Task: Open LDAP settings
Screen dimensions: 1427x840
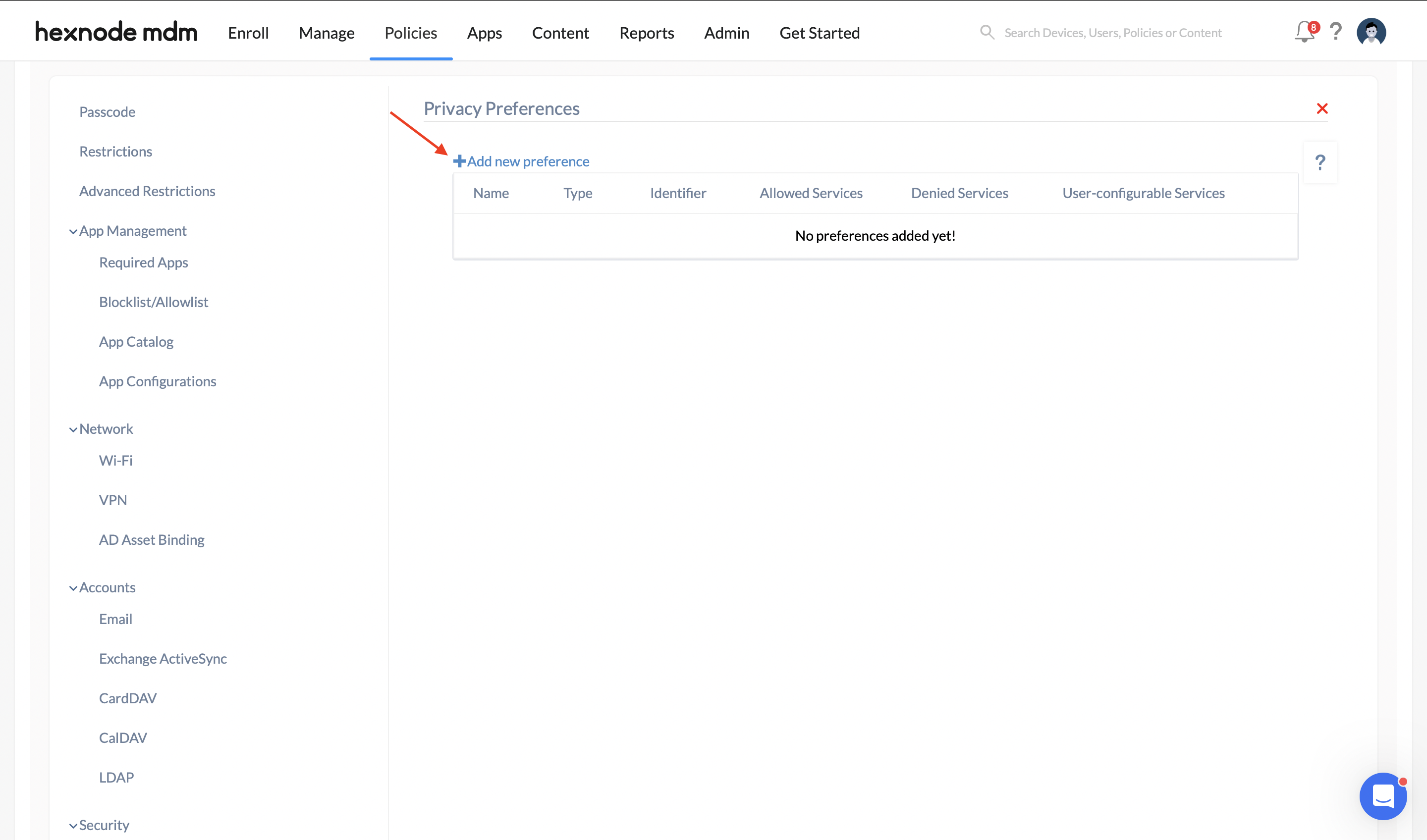Action: 116,777
